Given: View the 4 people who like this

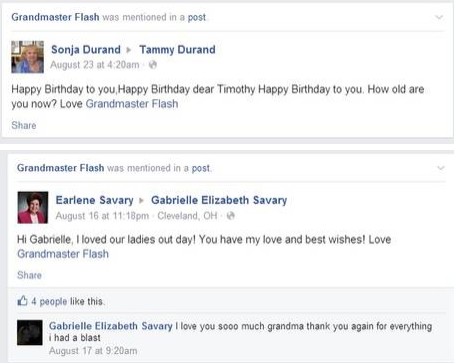Looking at the screenshot, I should [x=49, y=301].
